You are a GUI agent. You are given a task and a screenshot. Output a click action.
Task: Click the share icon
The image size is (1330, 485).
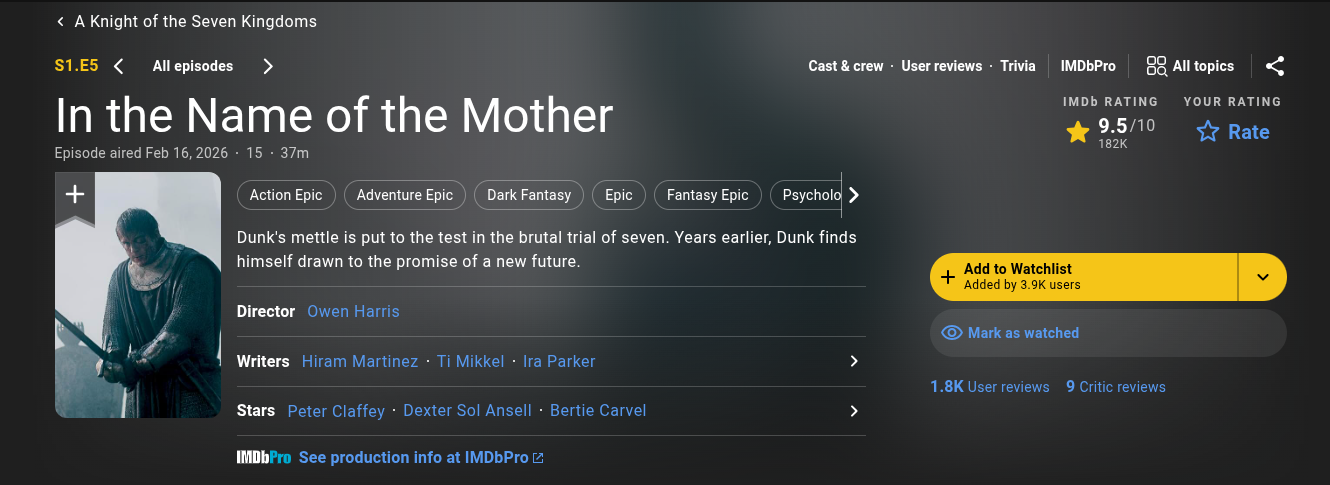point(1274,66)
